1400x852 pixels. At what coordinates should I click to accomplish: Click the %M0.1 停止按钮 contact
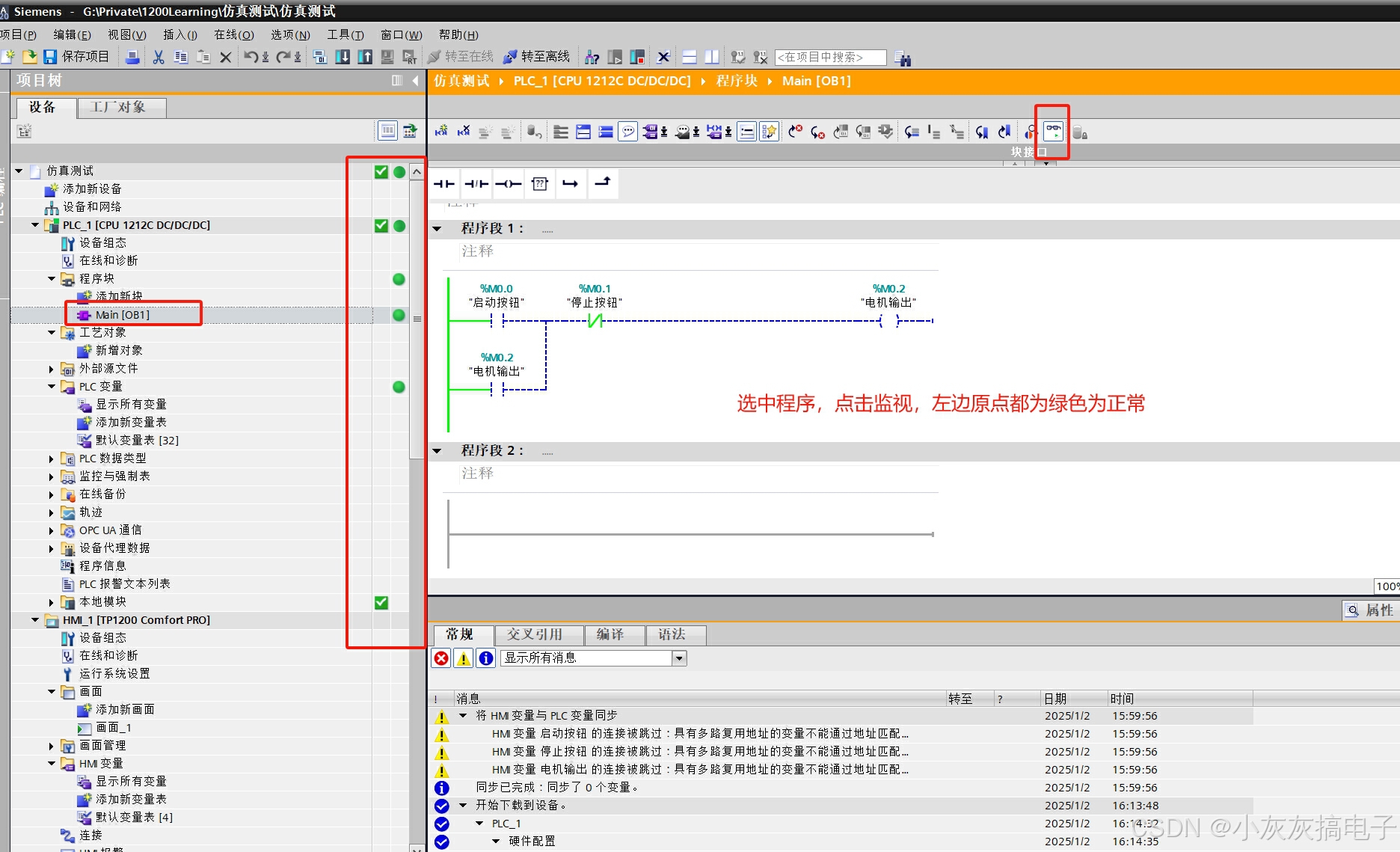coord(595,321)
